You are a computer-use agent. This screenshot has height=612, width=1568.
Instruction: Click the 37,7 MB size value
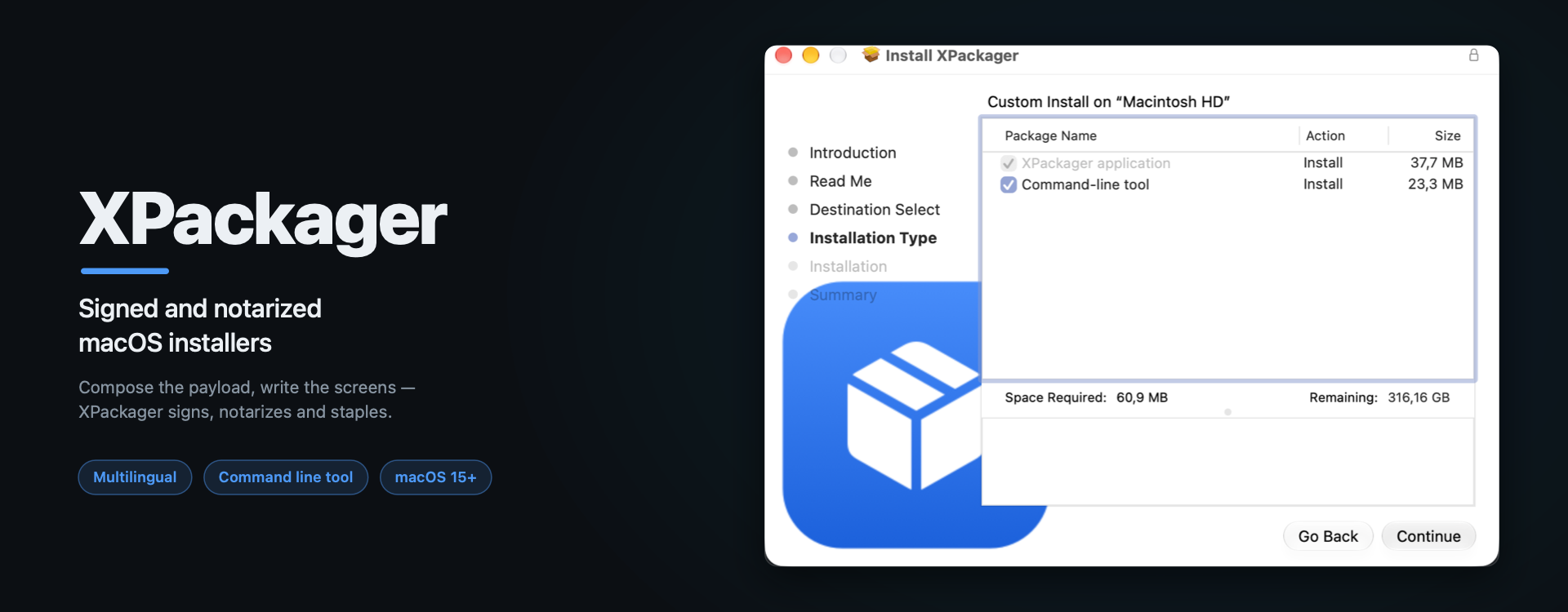(x=1437, y=163)
